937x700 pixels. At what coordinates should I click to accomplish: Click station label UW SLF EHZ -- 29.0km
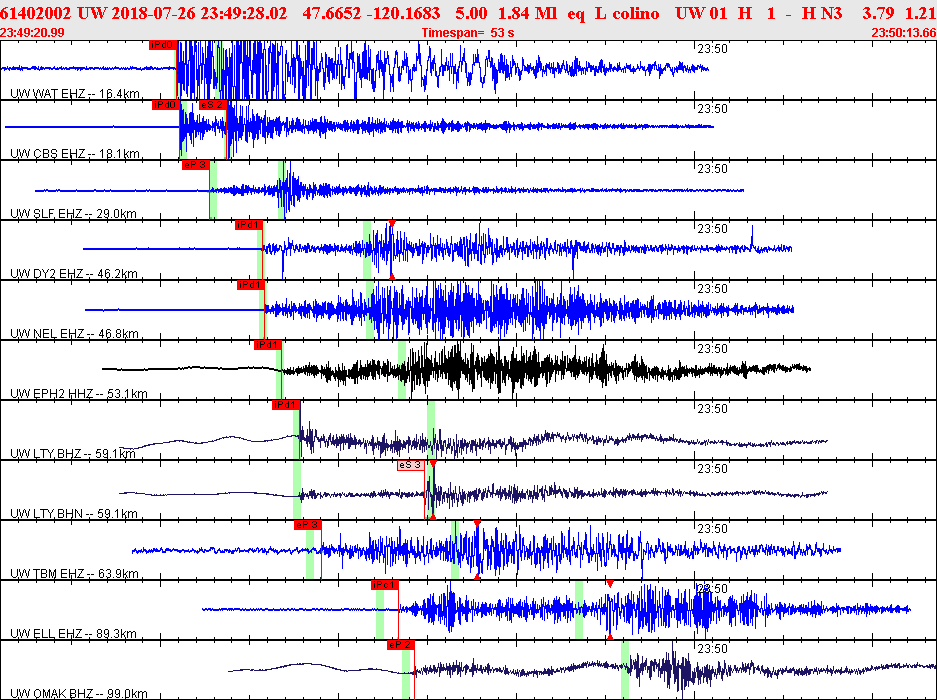74,213
